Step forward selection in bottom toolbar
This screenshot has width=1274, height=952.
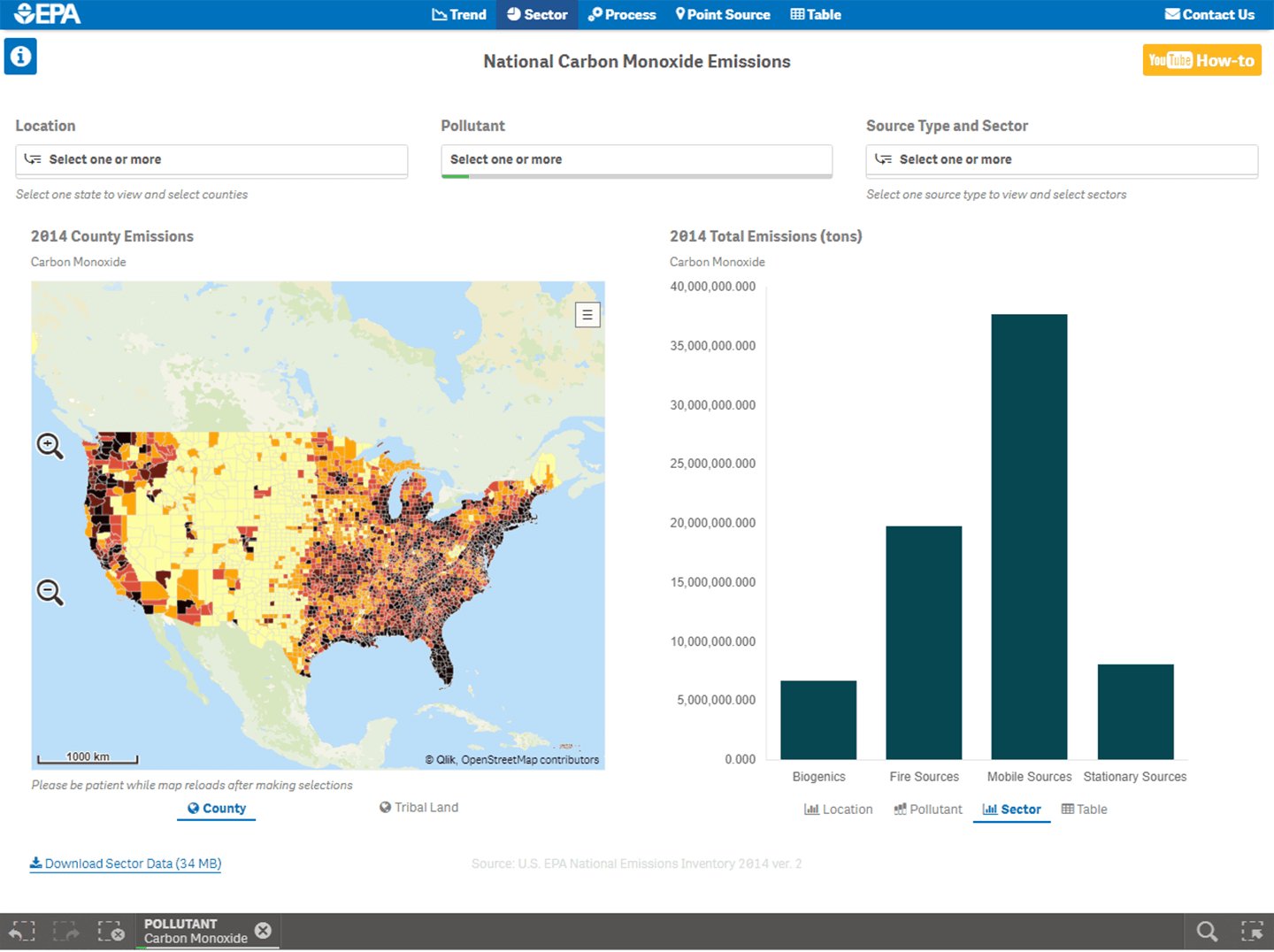66,931
